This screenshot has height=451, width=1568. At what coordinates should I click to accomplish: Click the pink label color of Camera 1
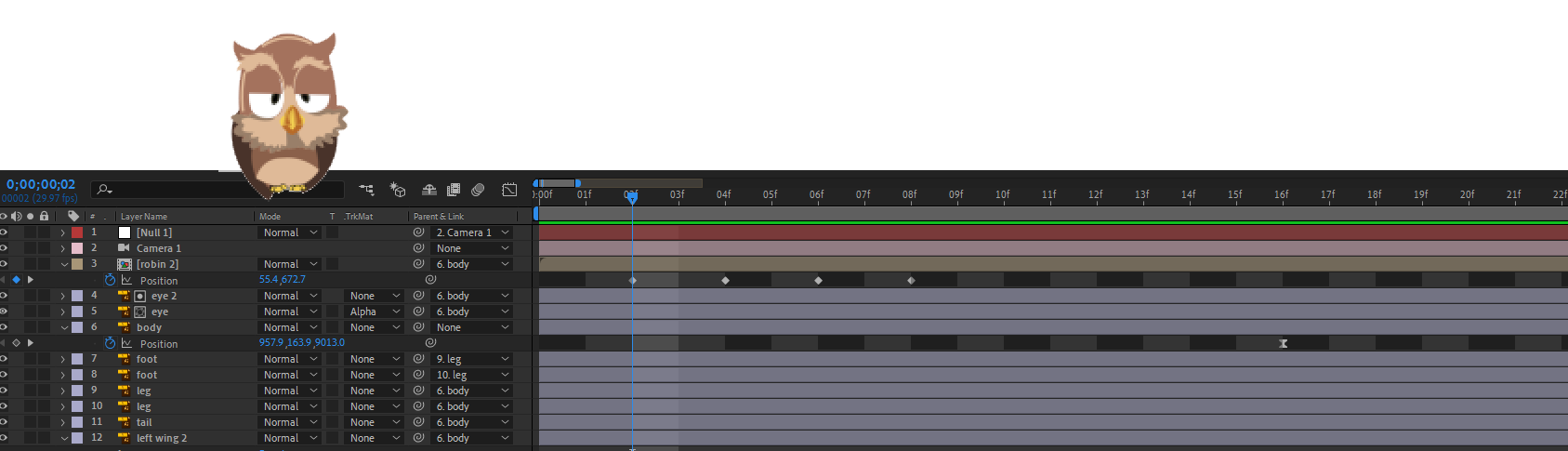[77, 248]
